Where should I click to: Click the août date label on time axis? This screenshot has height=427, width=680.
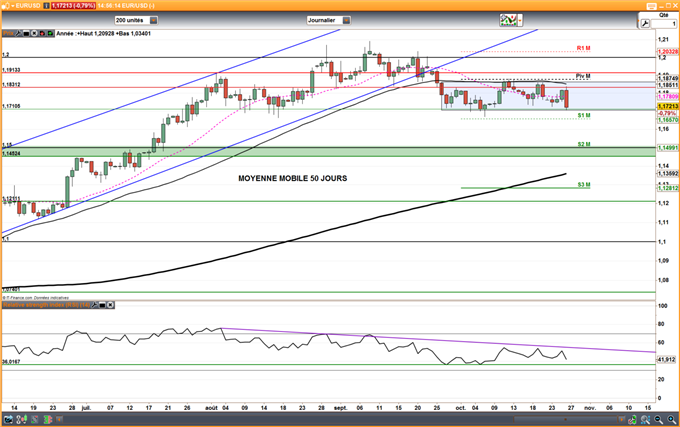point(211,408)
